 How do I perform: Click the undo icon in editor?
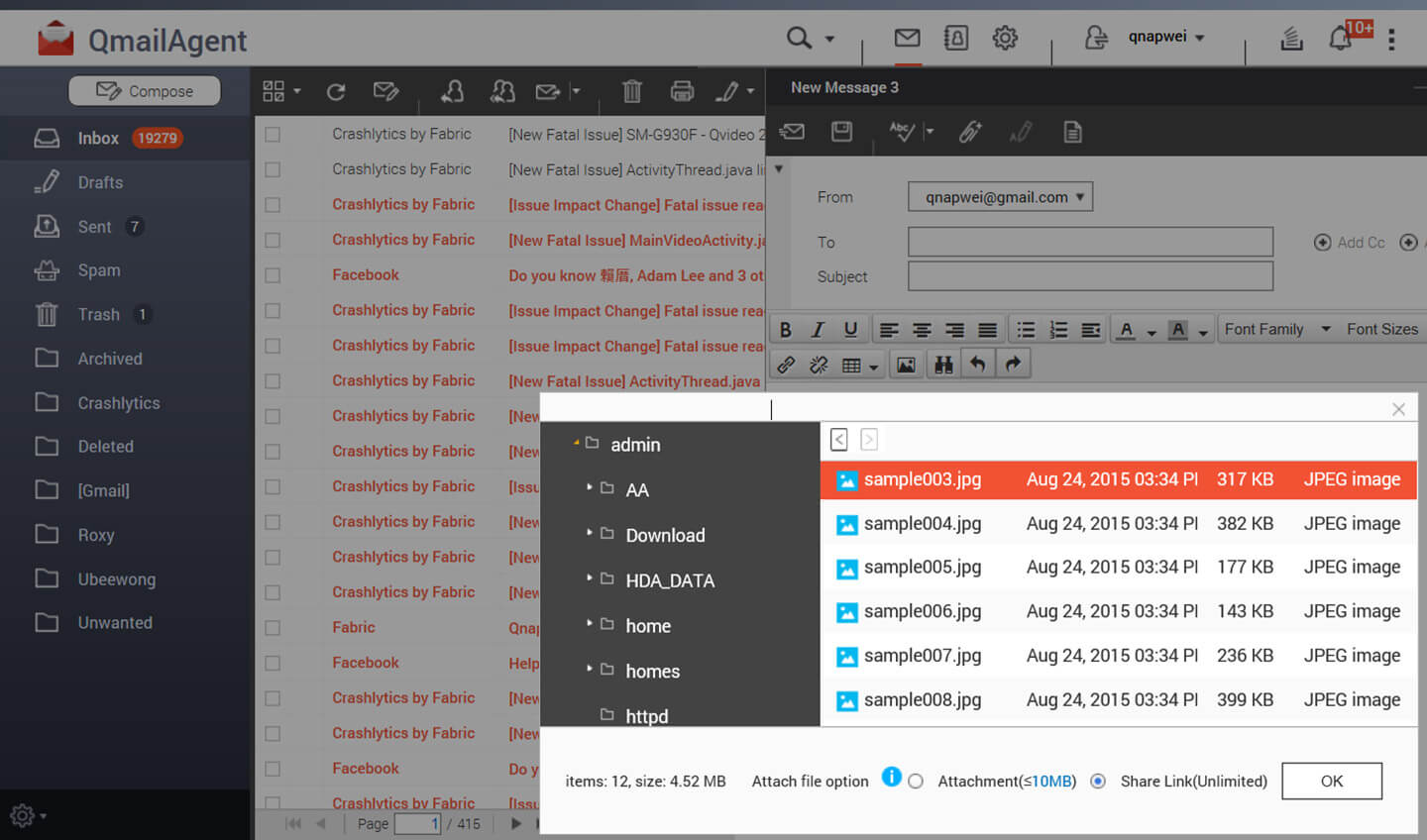pos(977,365)
